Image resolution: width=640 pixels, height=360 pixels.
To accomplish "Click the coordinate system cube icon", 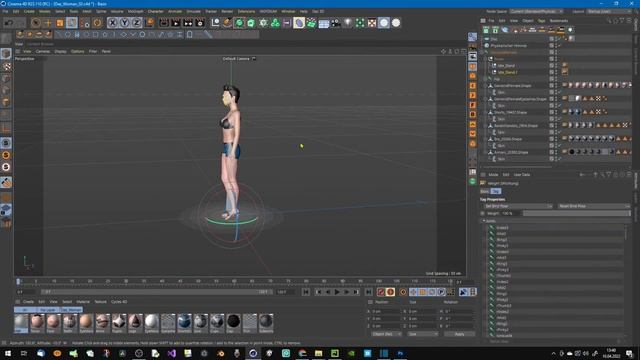I will coord(150,23).
